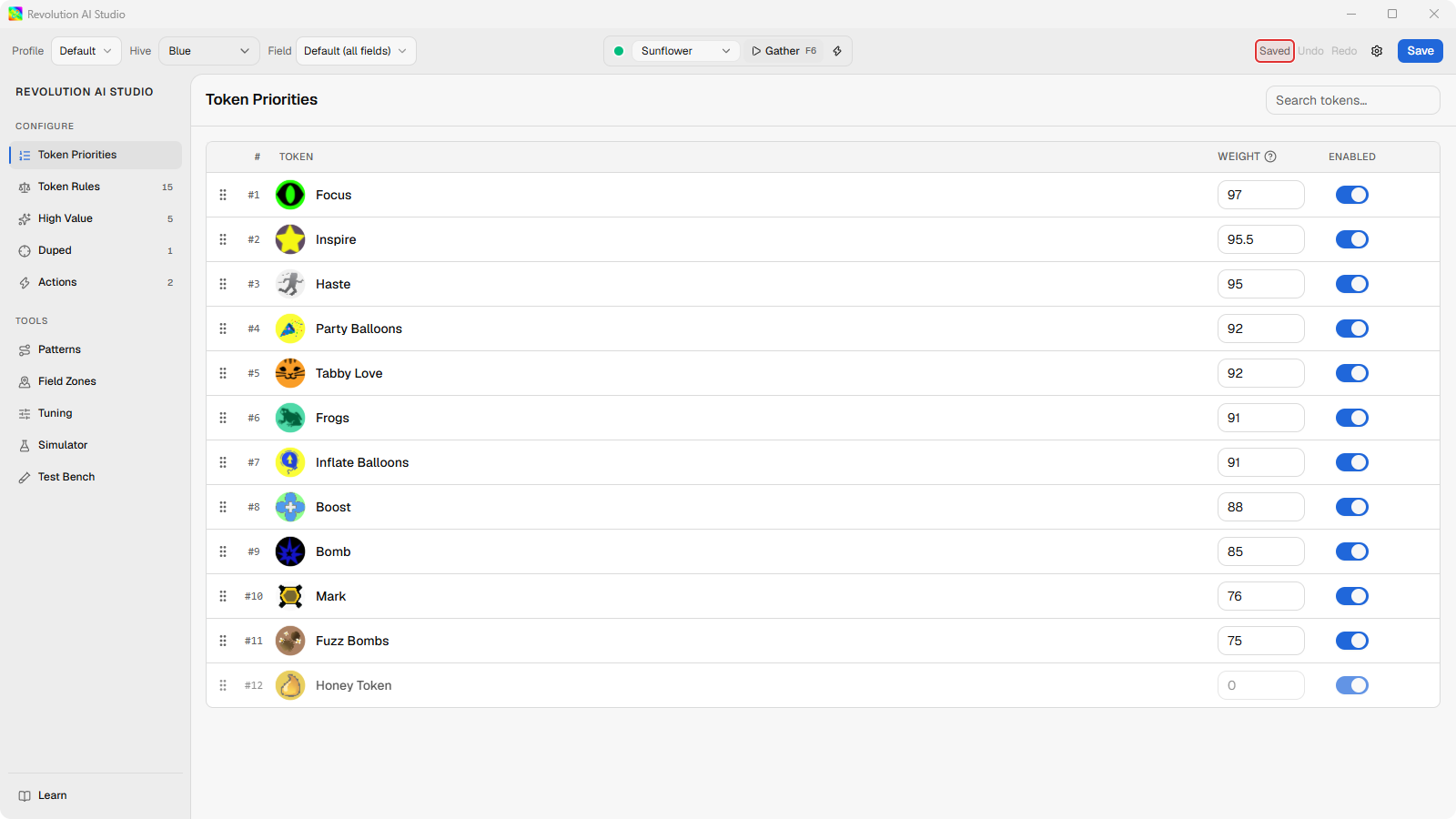Click the Undo button

click(1310, 51)
